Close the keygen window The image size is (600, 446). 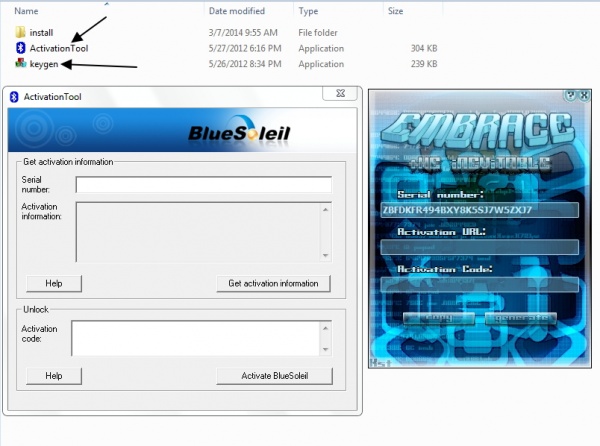584,95
